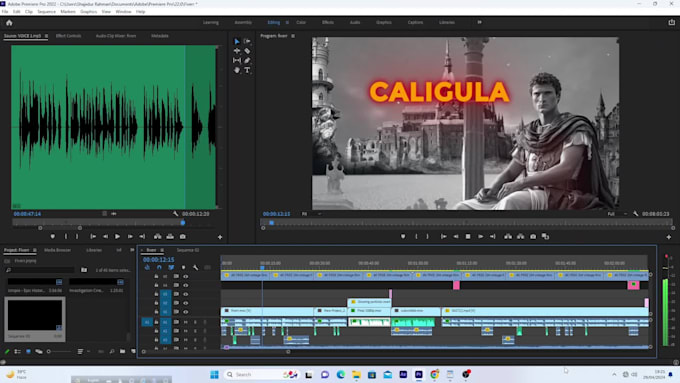Go to In point in Source monitor
Screen dimensions: 680x383
coord(93,236)
